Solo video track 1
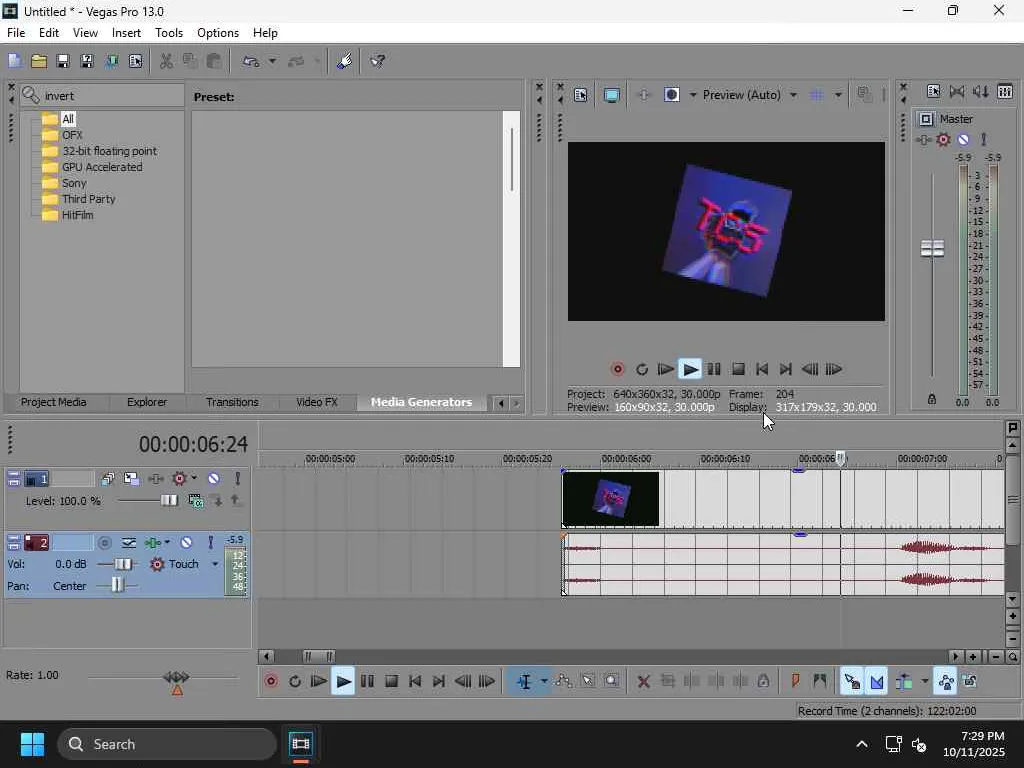This screenshot has height=768, width=1024. pyautogui.click(x=238, y=479)
